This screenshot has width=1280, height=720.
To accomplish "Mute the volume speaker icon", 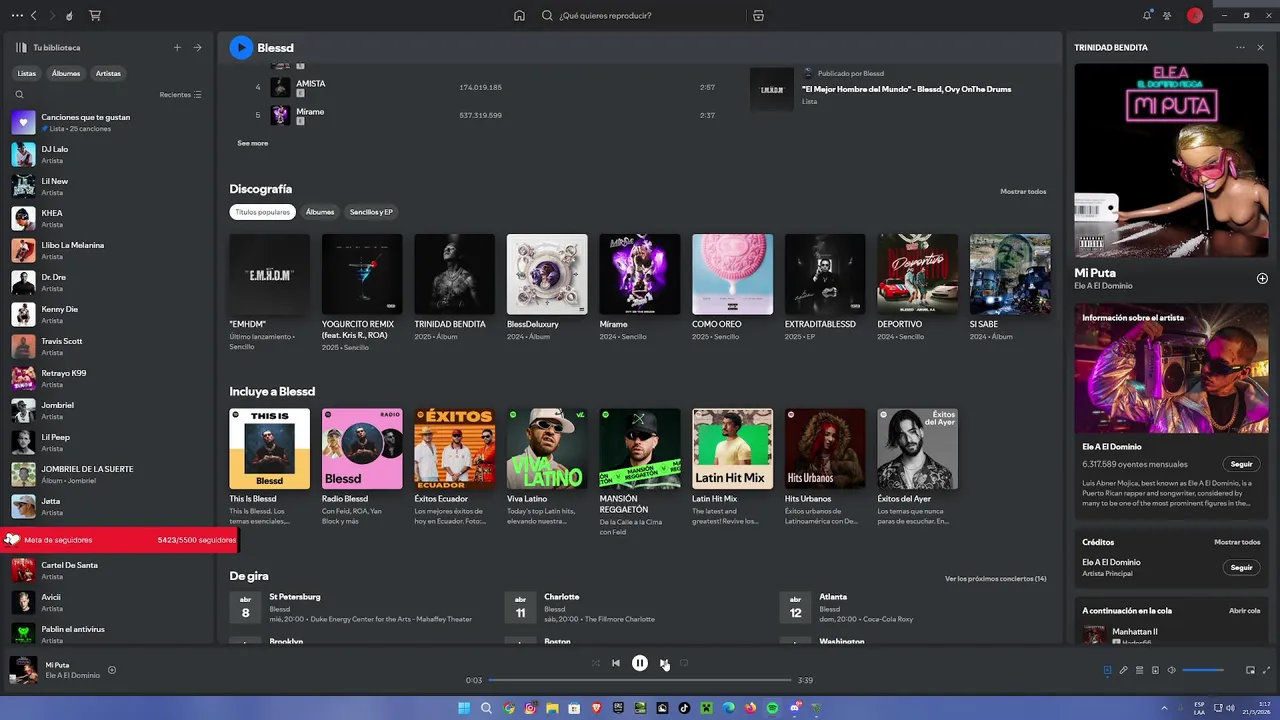I will pos(1172,670).
